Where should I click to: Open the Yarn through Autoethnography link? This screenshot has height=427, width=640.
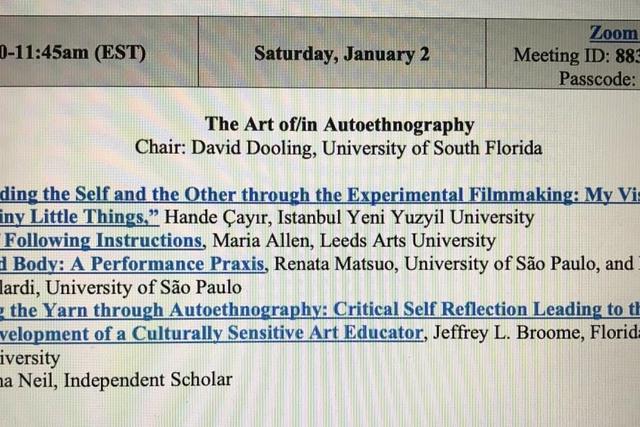pyautogui.click(x=320, y=310)
